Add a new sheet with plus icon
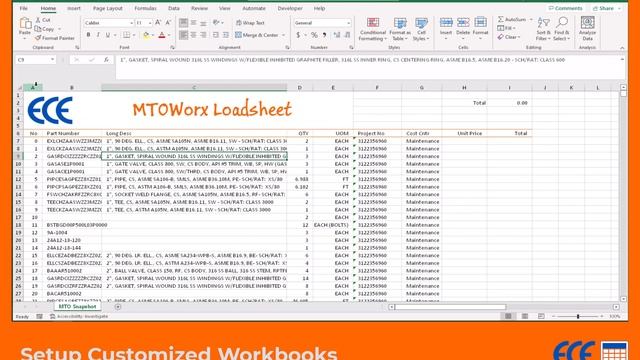The width and height of the screenshot is (640, 360). click(x=118, y=307)
